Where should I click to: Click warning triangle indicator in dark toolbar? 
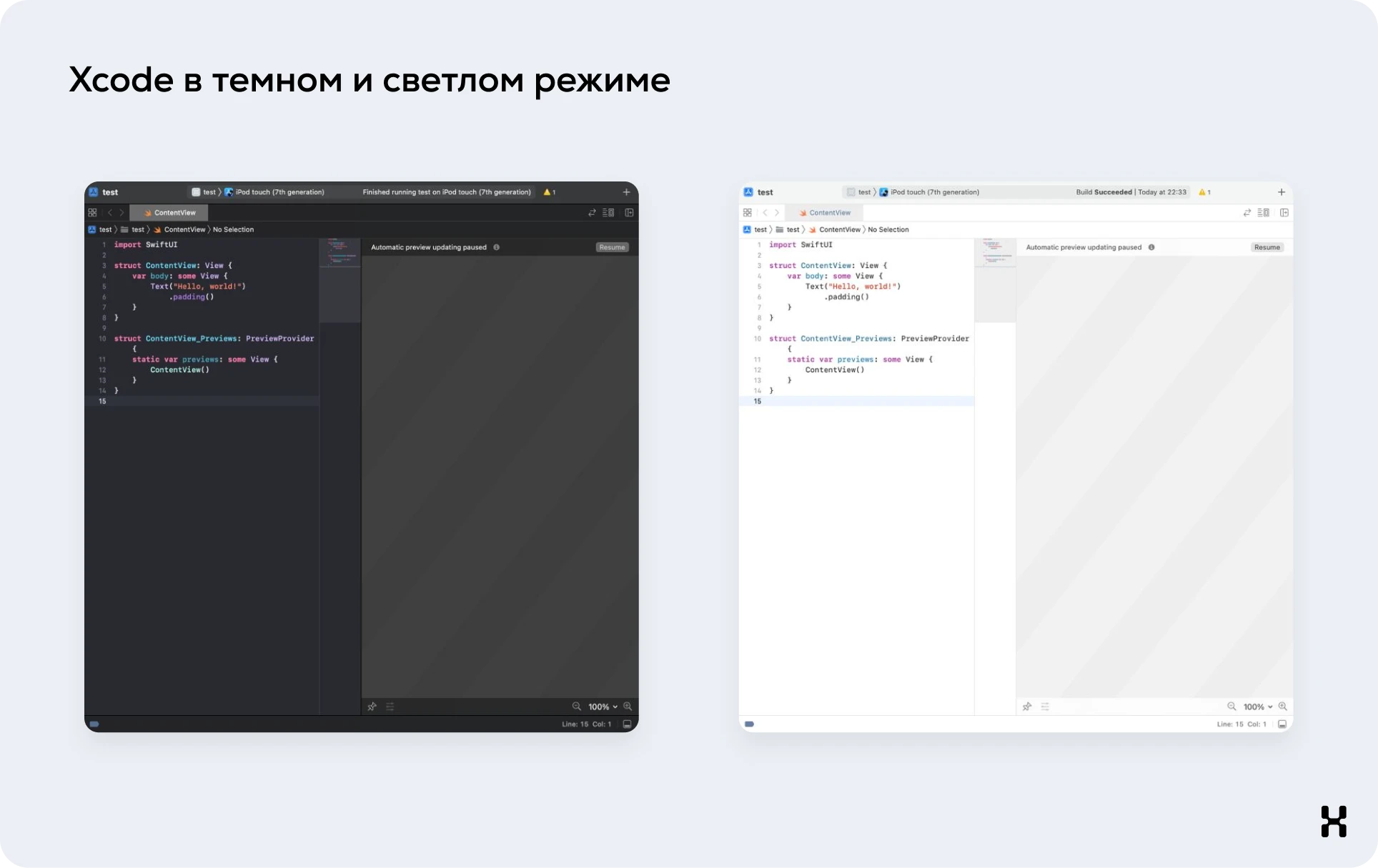(x=547, y=192)
